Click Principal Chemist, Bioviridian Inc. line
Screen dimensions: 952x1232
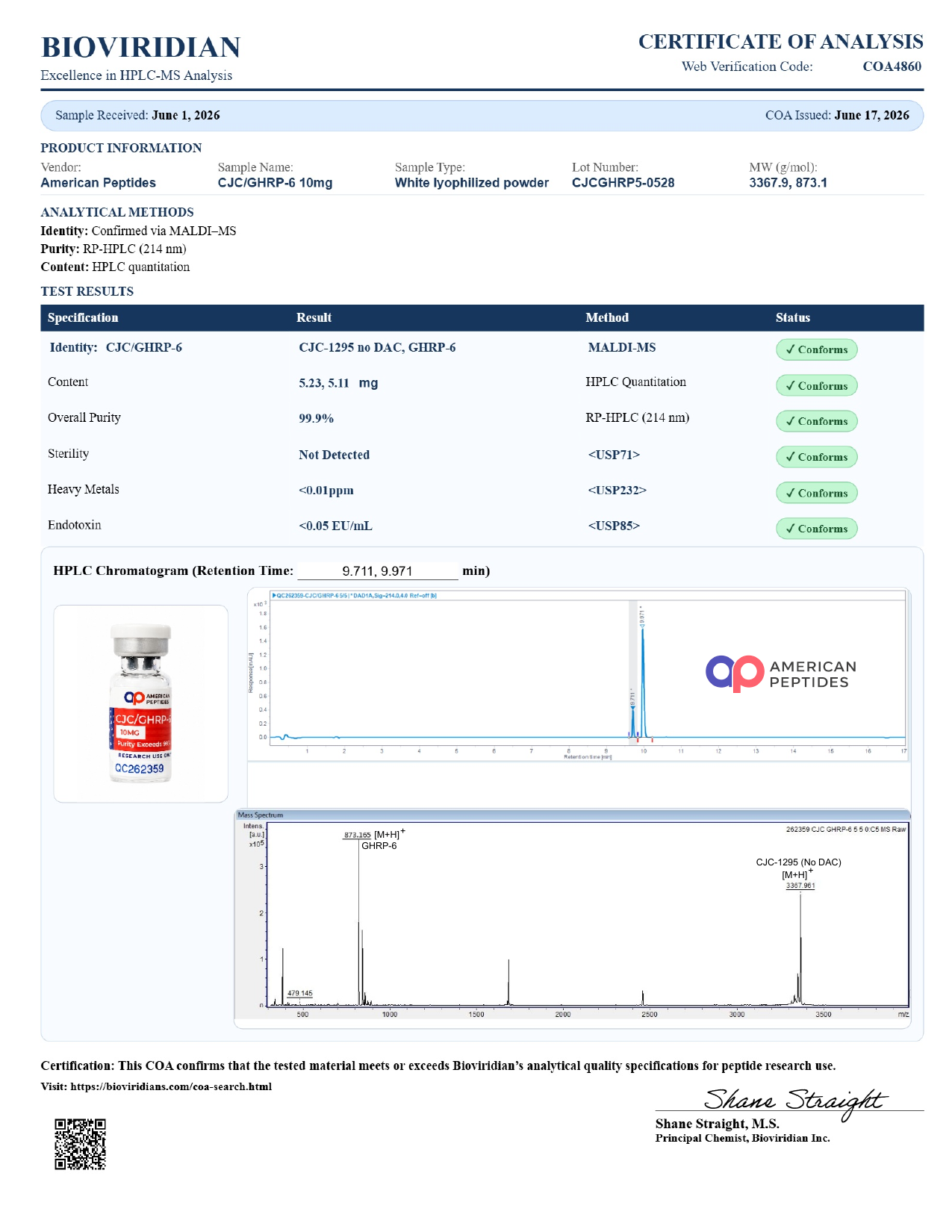(x=743, y=1138)
